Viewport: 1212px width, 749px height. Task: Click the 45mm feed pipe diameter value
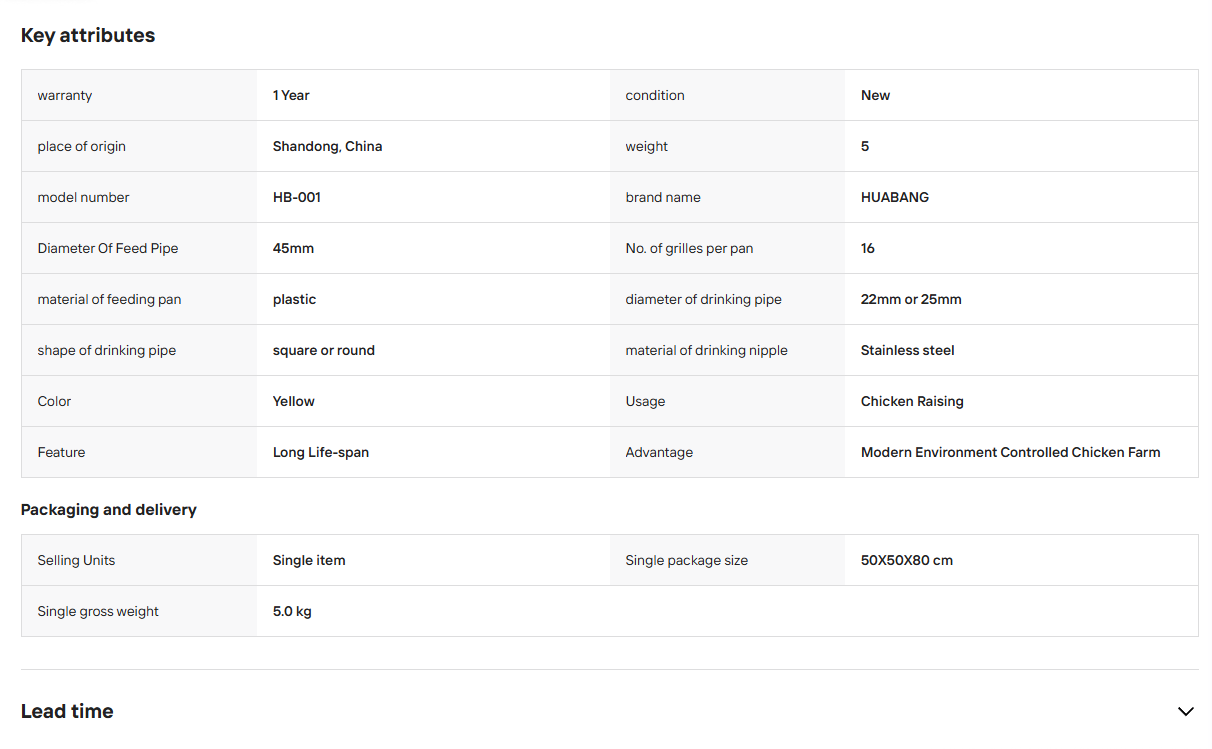(293, 248)
